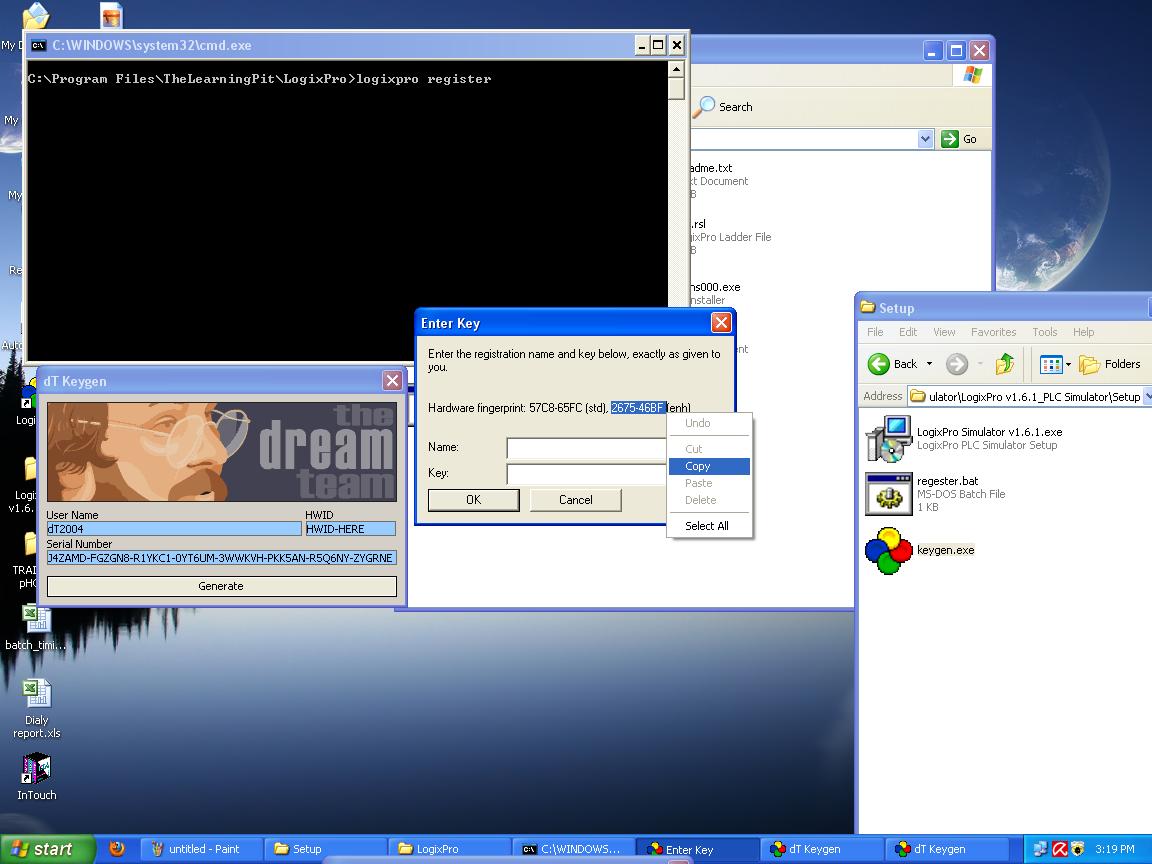Image resolution: width=1152 pixels, height=864 pixels.
Task: Choose Paste in the context menu
Action: [x=709, y=483]
